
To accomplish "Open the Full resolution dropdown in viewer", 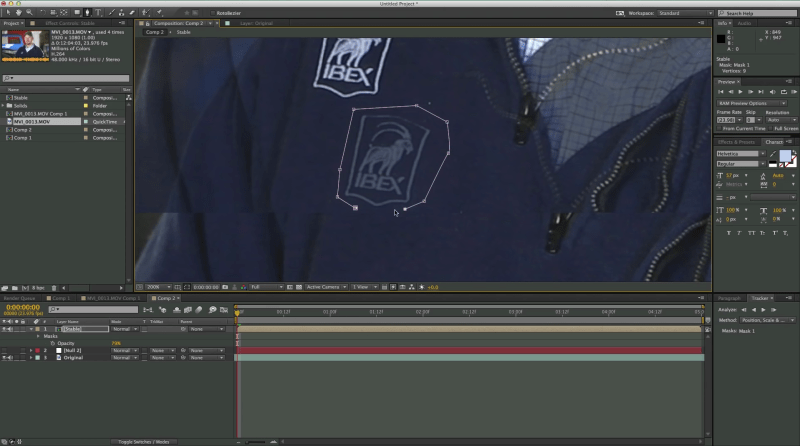I will click(266, 287).
